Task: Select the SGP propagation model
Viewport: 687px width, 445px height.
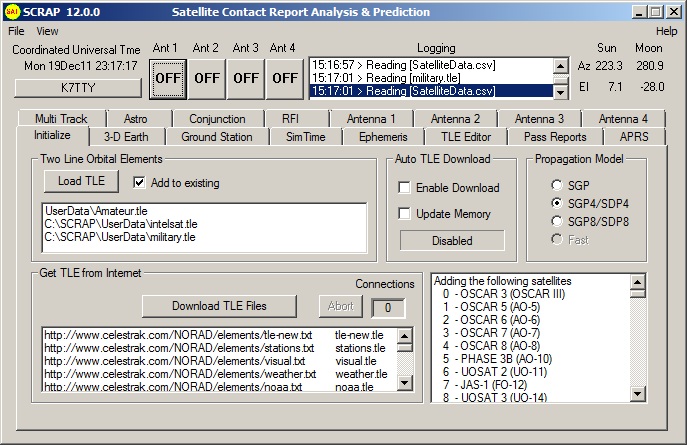Action: tap(556, 185)
